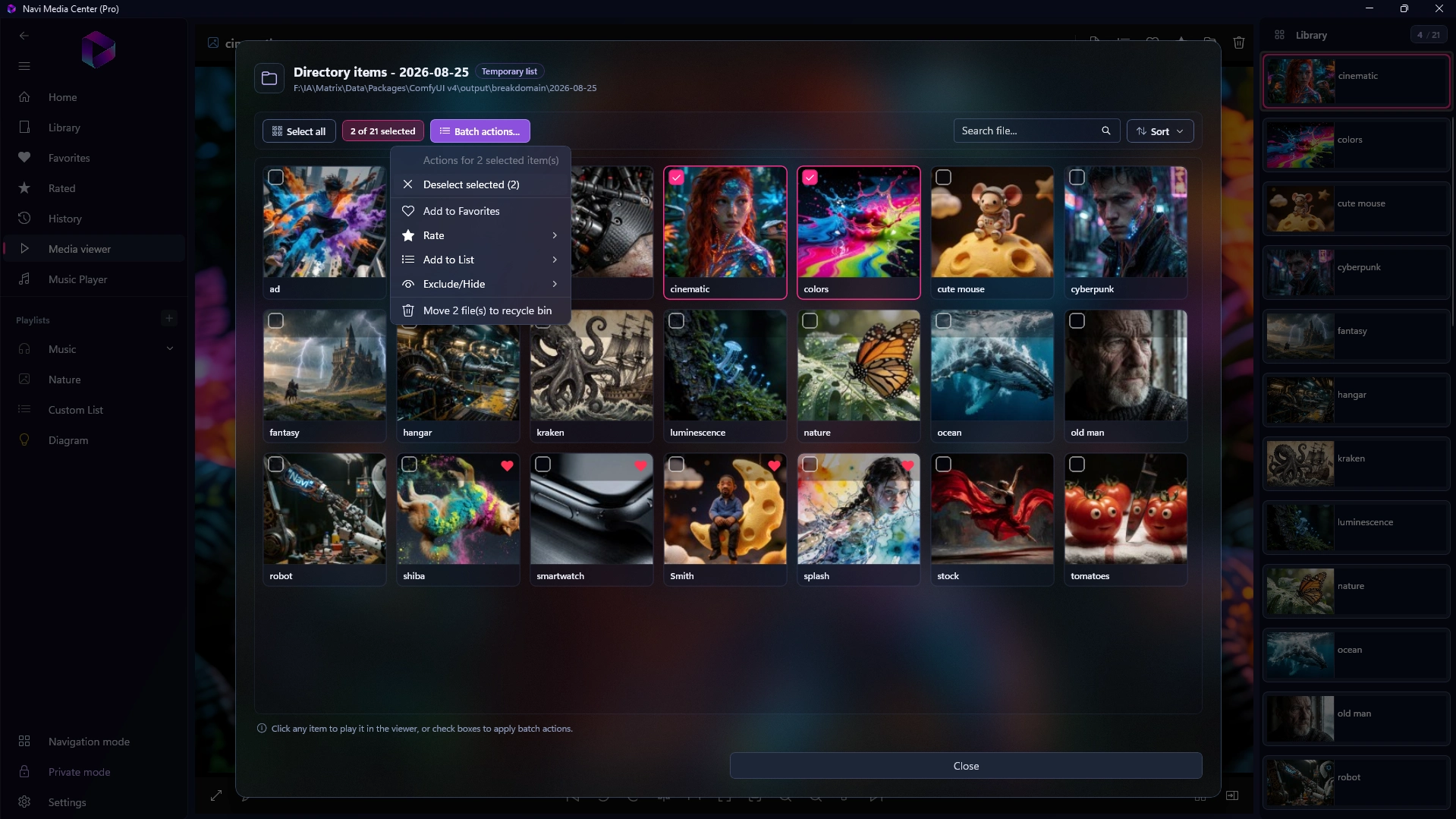Click the Close button
Image resolution: width=1456 pixels, height=819 pixels.
(x=966, y=766)
